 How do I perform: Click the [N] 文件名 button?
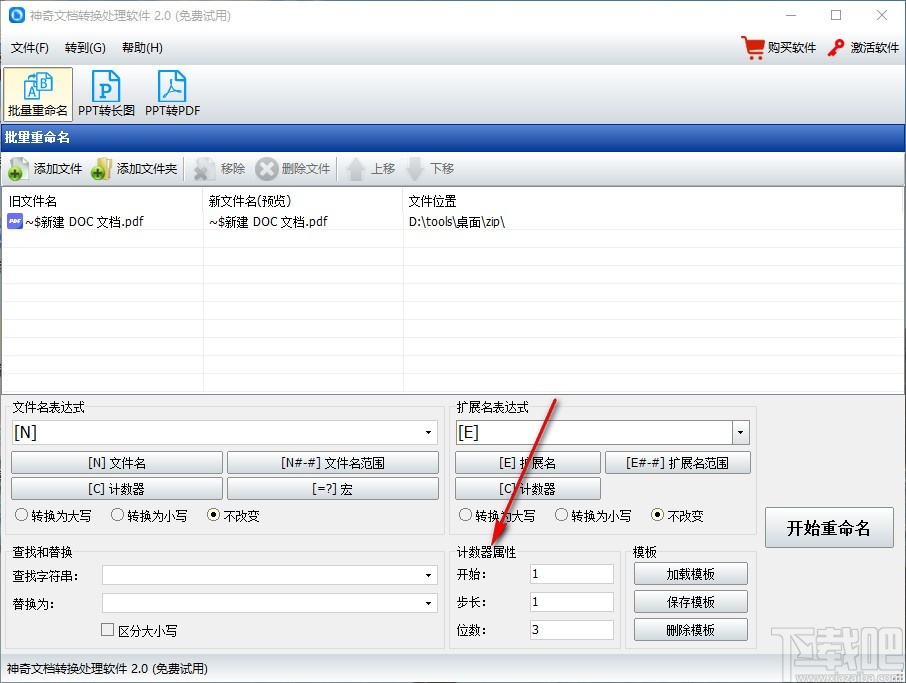(x=117, y=463)
